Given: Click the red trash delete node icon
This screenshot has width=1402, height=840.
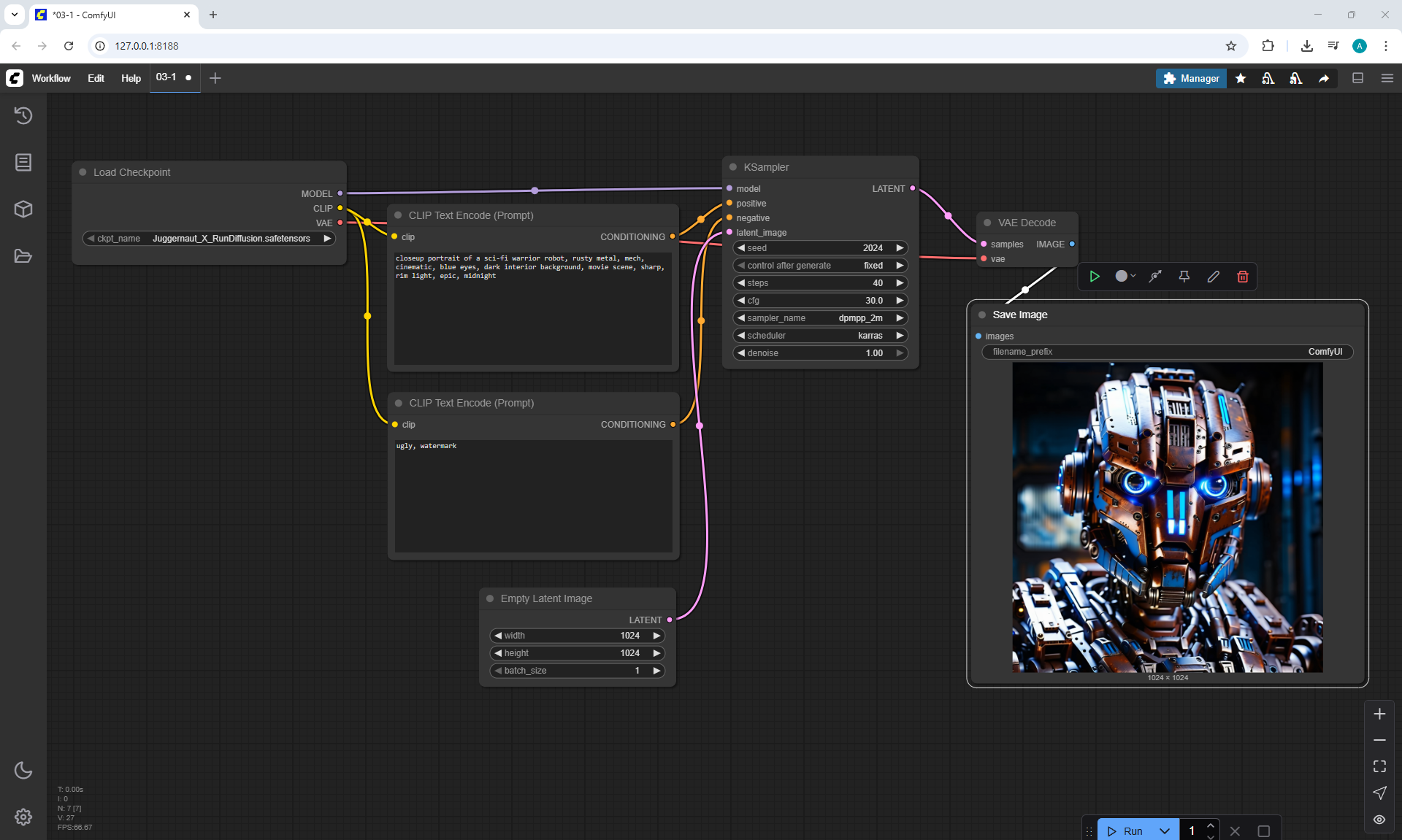Looking at the screenshot, I should tap(1242, 277).
